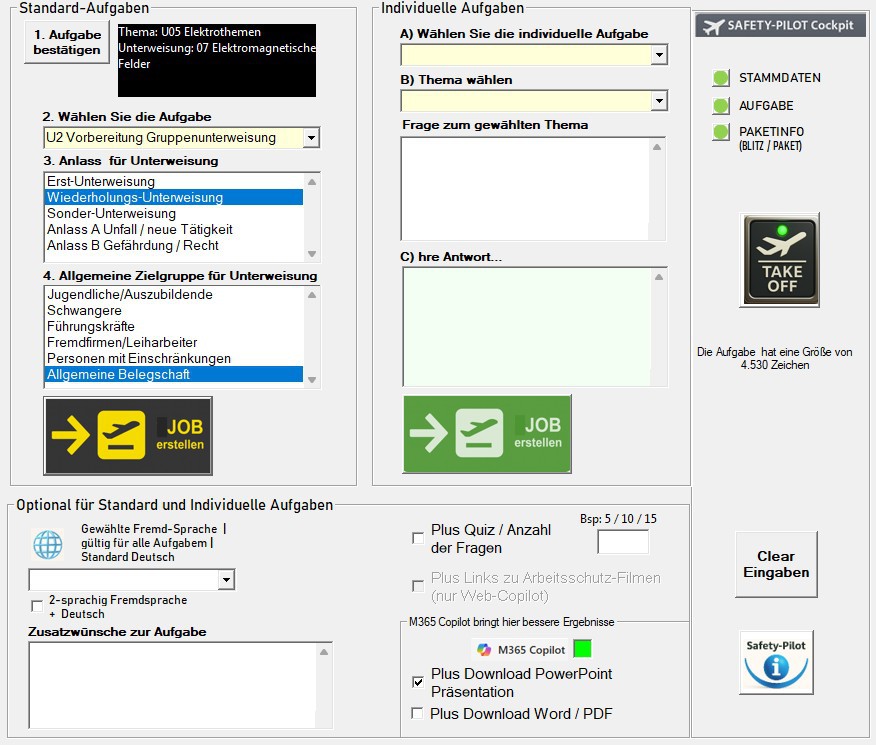The width and height of the screenshot is (876, 745).
Task: Uncheck Plus Download PowerPoint Präsentation
Action: pyautogui.click(x=418, y=682)
